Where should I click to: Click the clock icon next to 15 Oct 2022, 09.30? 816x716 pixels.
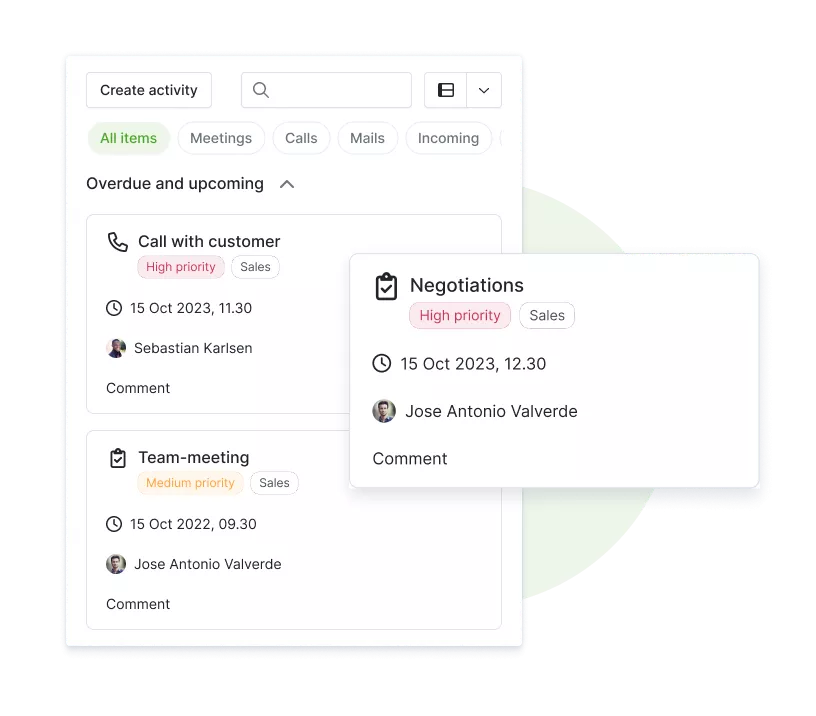[114, 524]
